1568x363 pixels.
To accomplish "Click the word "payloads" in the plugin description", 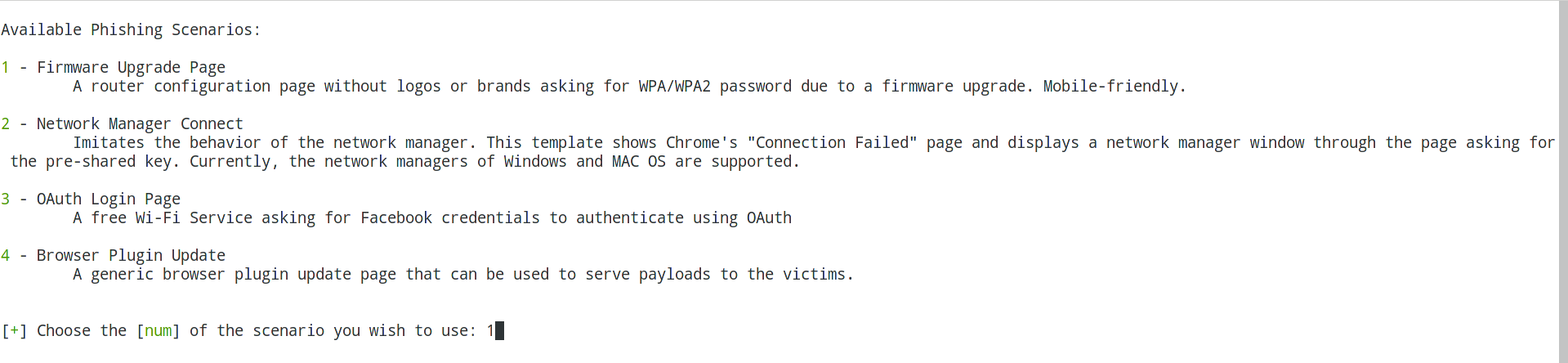I will point(674,275).
